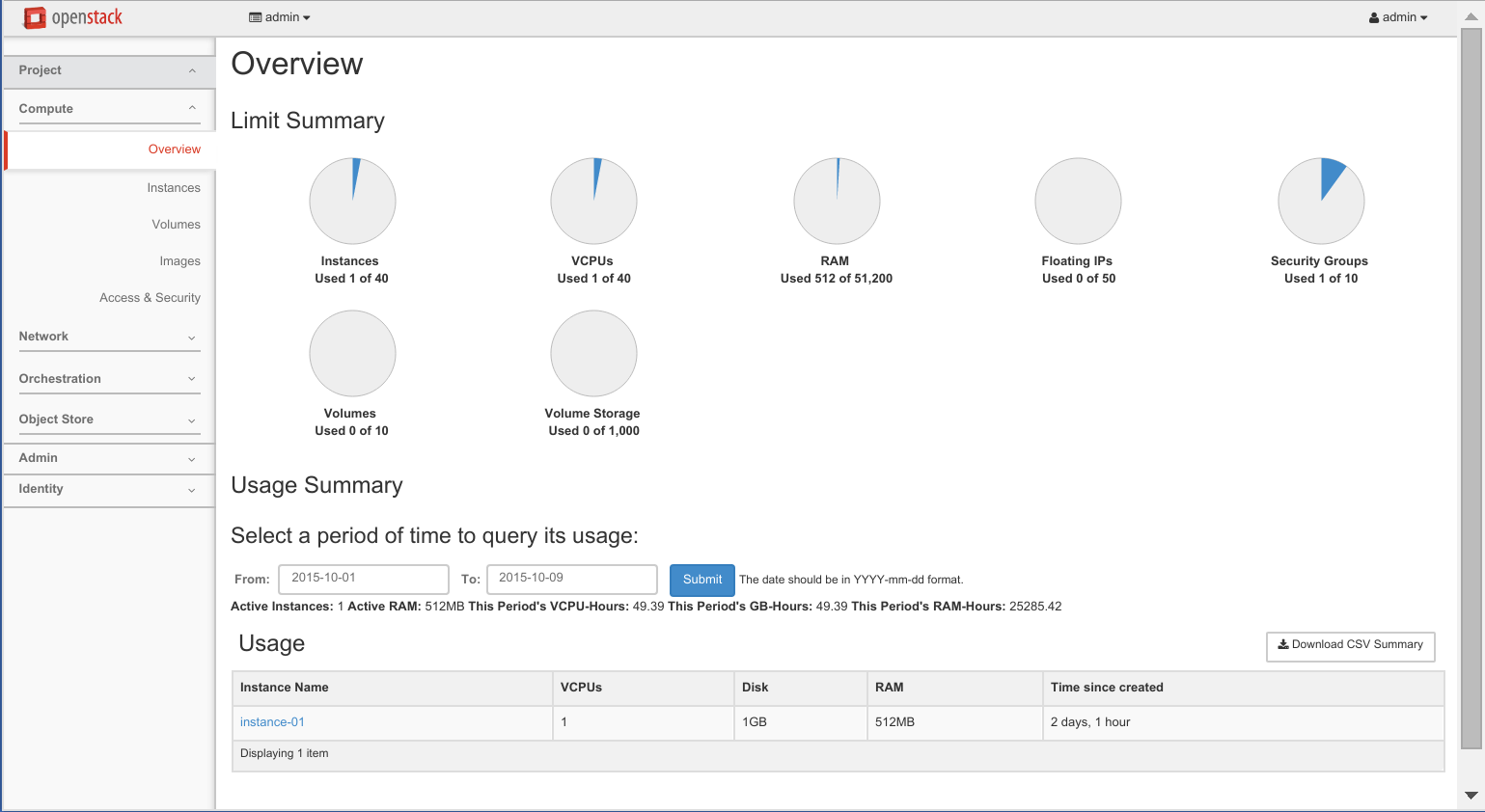This screenshot has width=1485, height=812.
Task: Expand the Network sidebar group
Action: (108, 337)
